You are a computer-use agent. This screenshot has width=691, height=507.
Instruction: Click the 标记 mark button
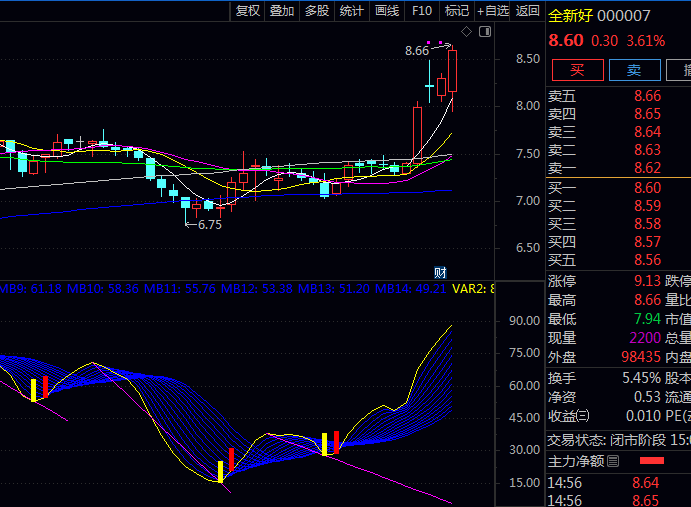tap(457, 11)
